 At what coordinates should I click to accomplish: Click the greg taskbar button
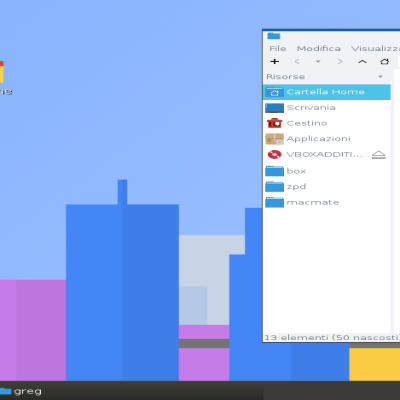tap(21, 391)
